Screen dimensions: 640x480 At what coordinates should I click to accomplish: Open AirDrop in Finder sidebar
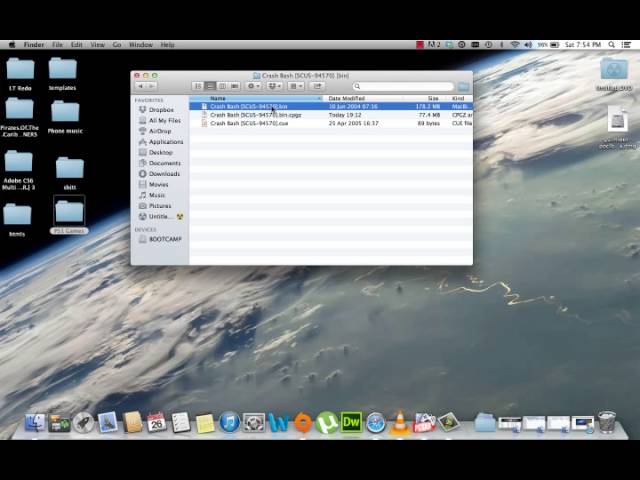pyautogui.click(x=160, y=131)
